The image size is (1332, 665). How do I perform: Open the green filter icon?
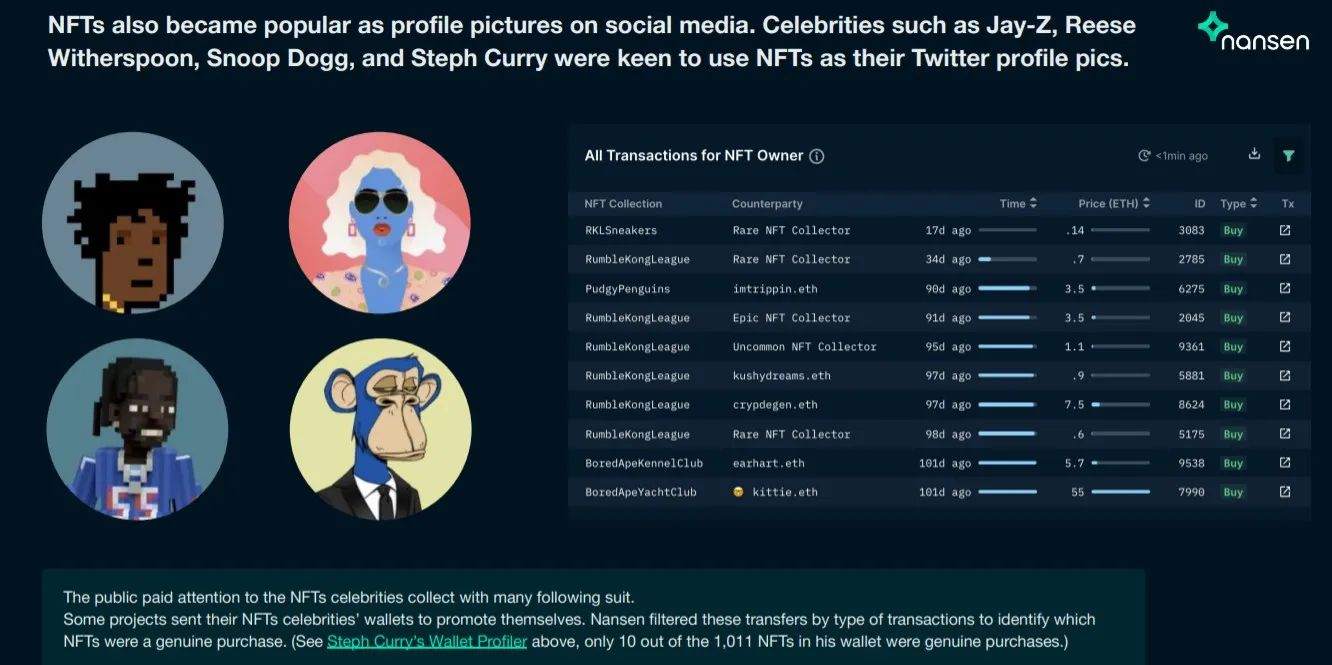click(x=1288, y=155)
